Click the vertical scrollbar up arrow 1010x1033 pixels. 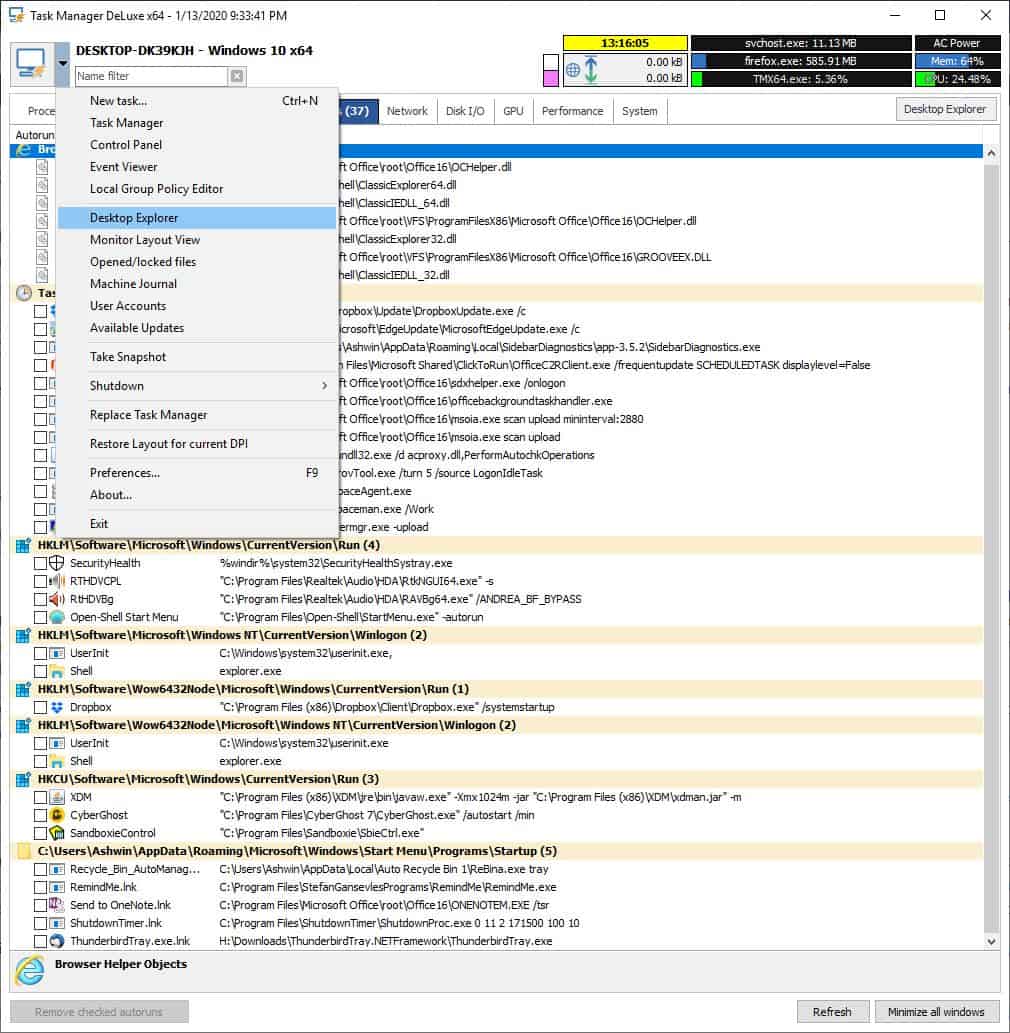(x=991, y=153)
